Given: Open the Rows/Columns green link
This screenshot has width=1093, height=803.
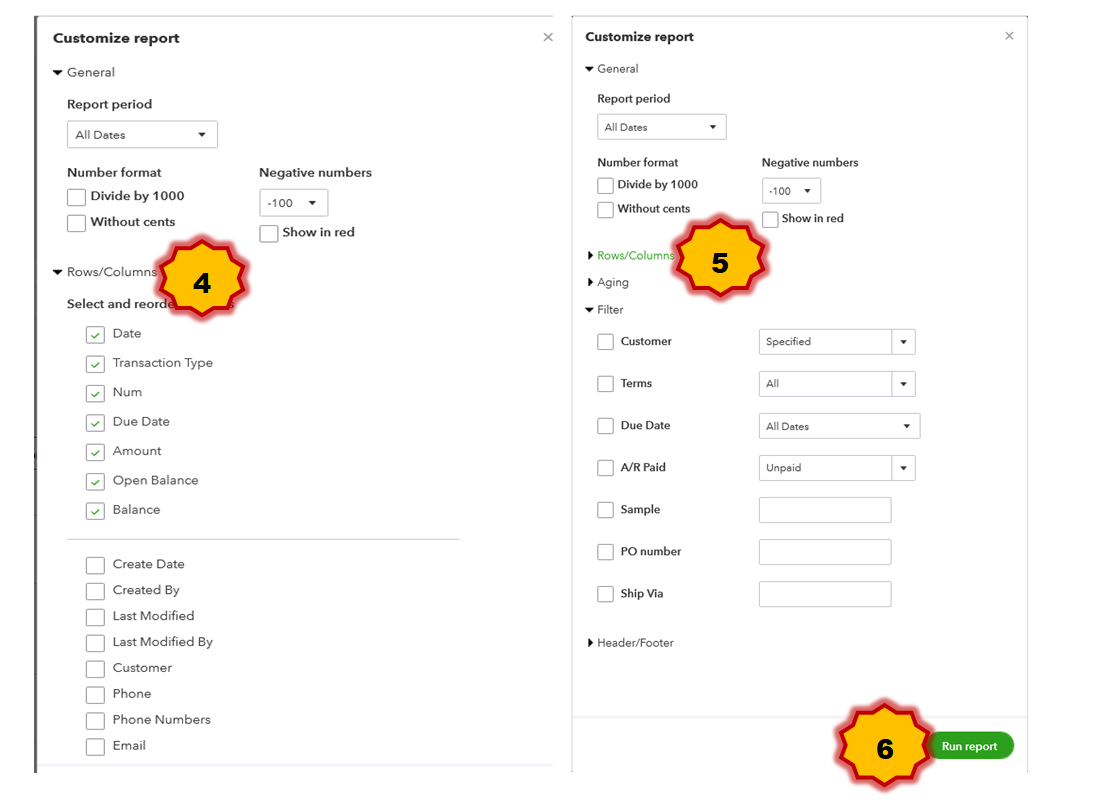Looking at the screenshot, I should (x=635, y=256).
